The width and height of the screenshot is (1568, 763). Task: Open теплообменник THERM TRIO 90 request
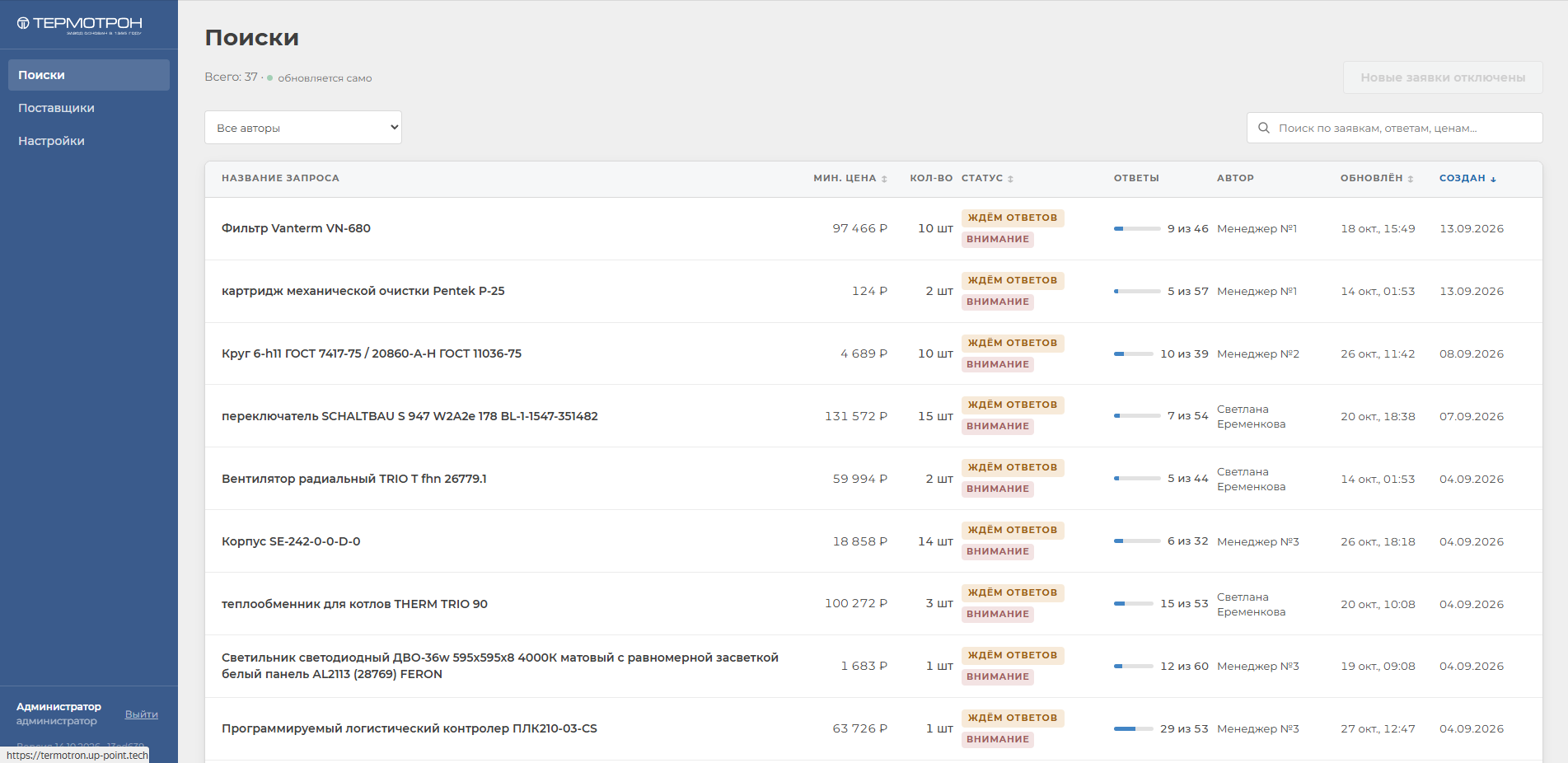(354, 604)
